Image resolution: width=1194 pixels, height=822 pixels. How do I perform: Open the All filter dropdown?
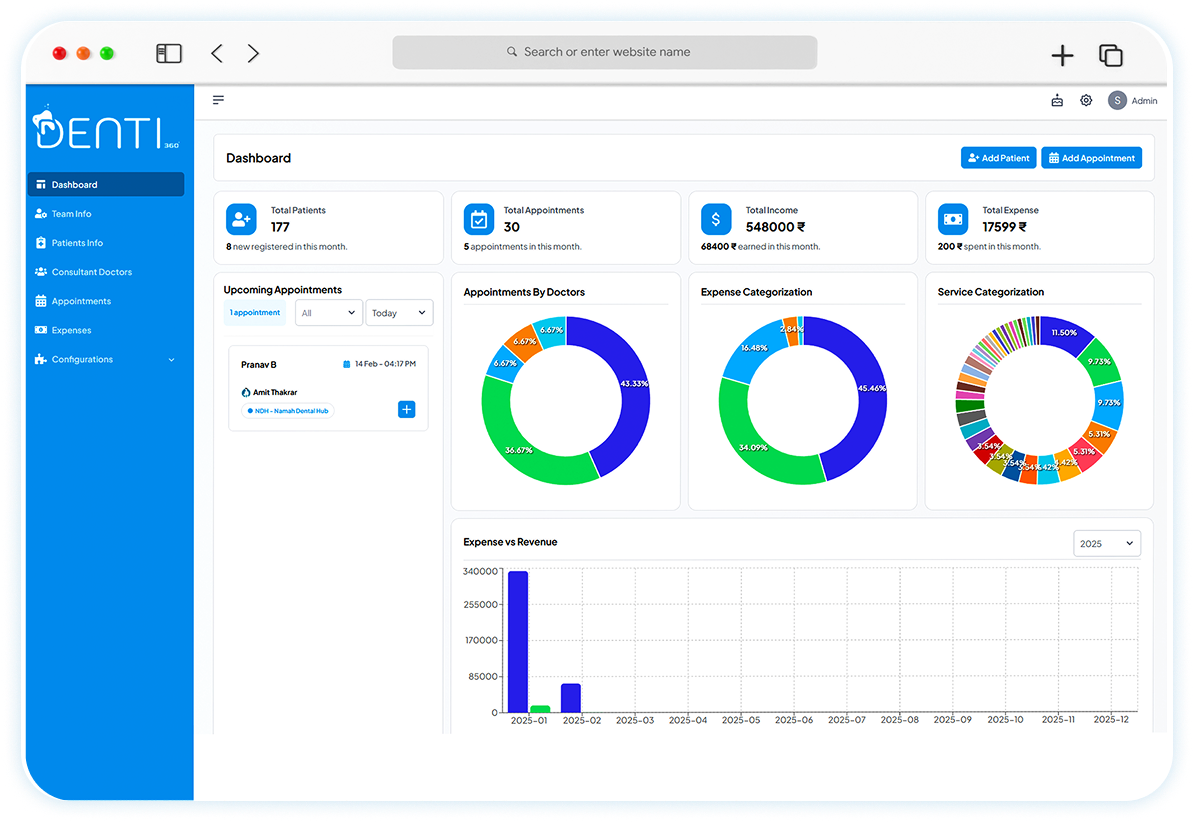328,312
